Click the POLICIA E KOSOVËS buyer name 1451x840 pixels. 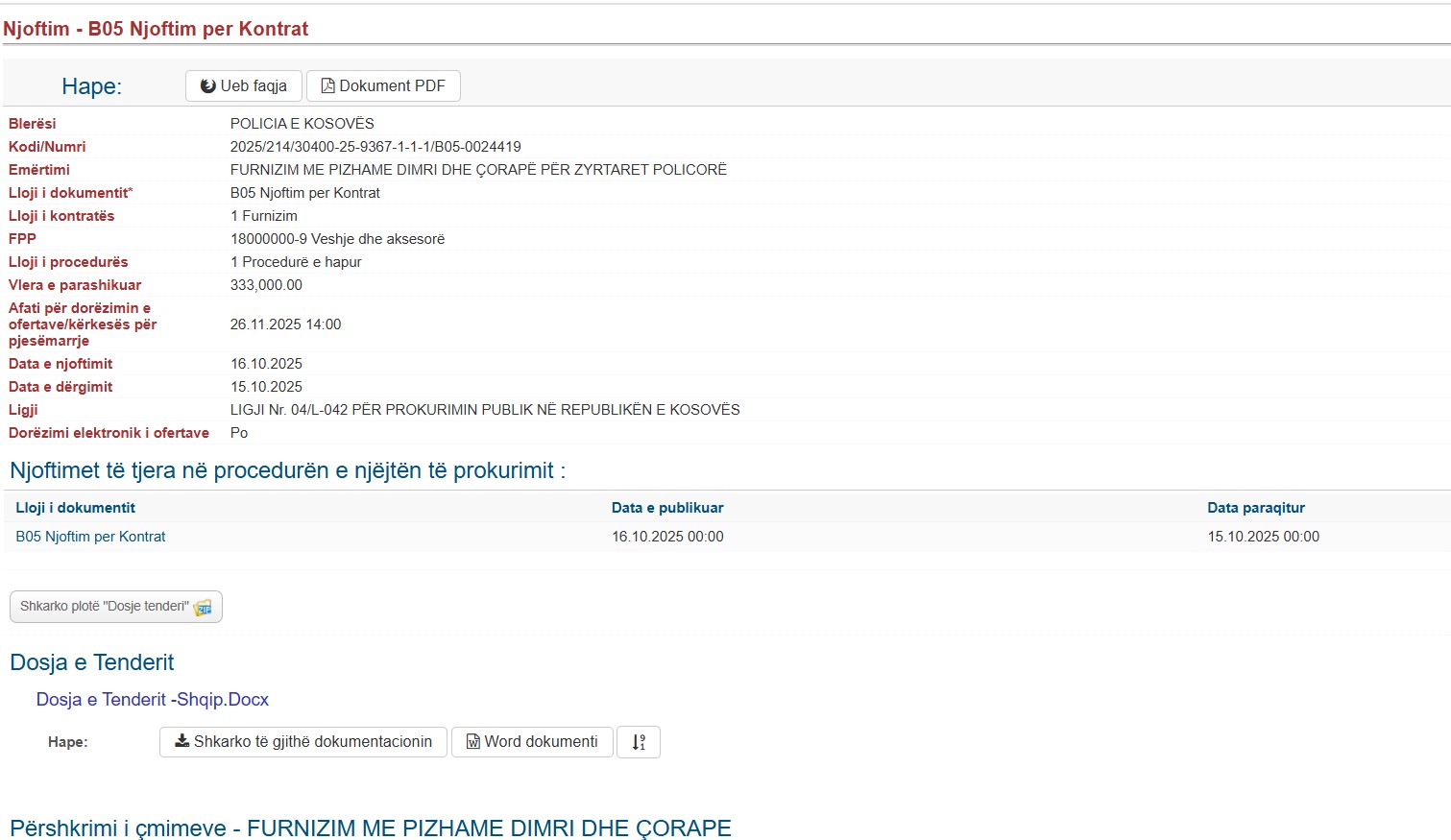(302, 124)
